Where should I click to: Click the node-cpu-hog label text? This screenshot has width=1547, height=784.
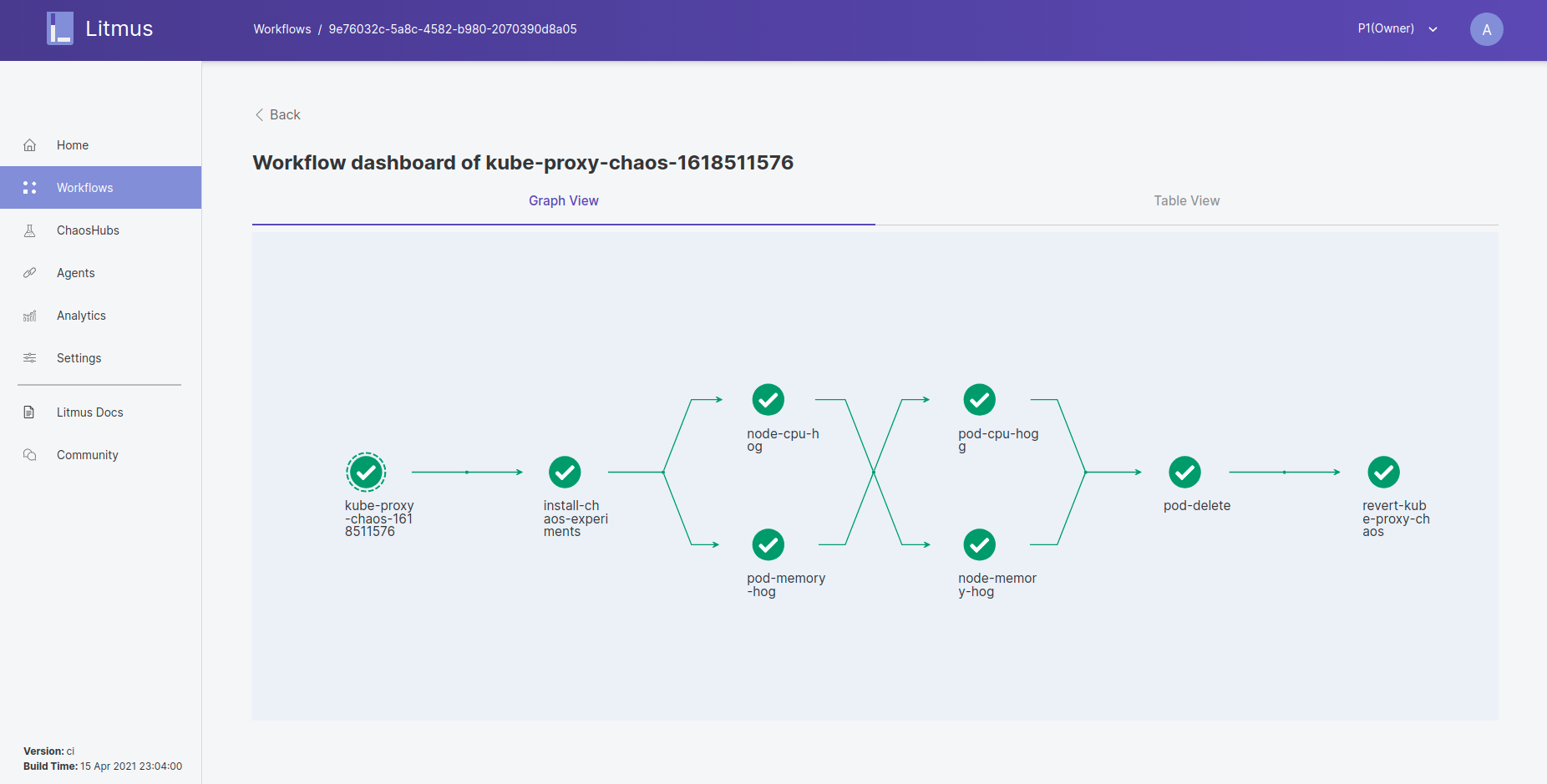tap(783, 440)
